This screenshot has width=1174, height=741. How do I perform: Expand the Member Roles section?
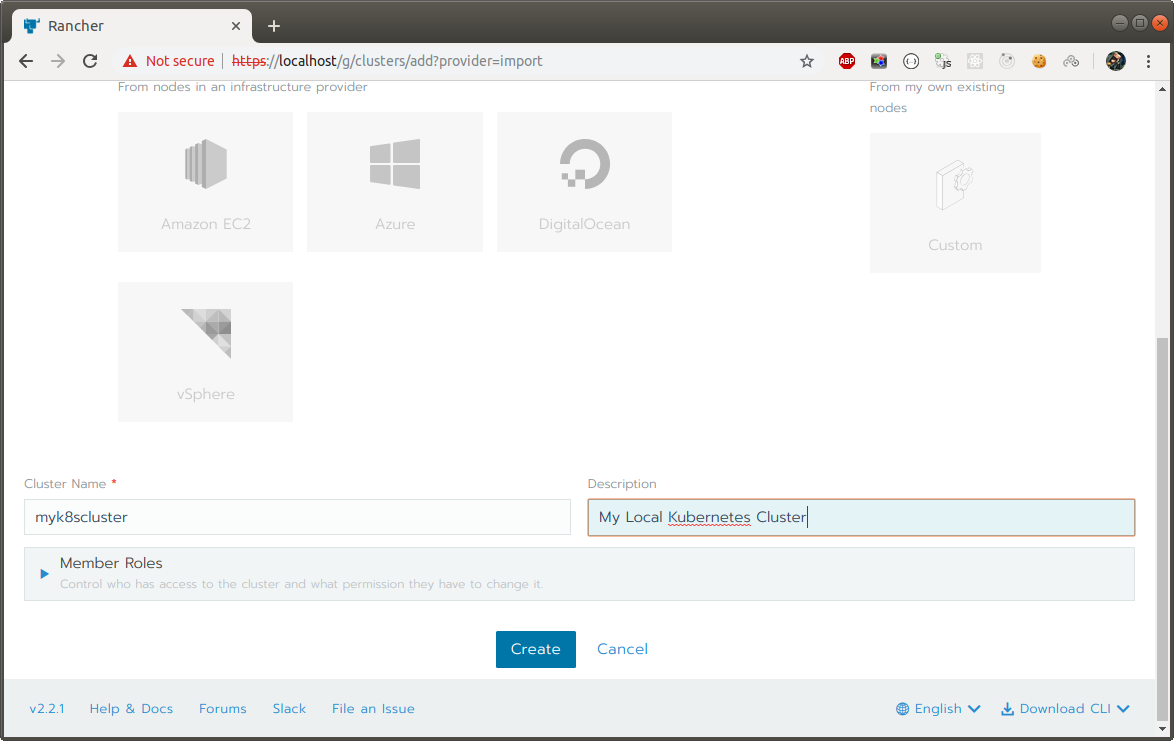point(579,573)
